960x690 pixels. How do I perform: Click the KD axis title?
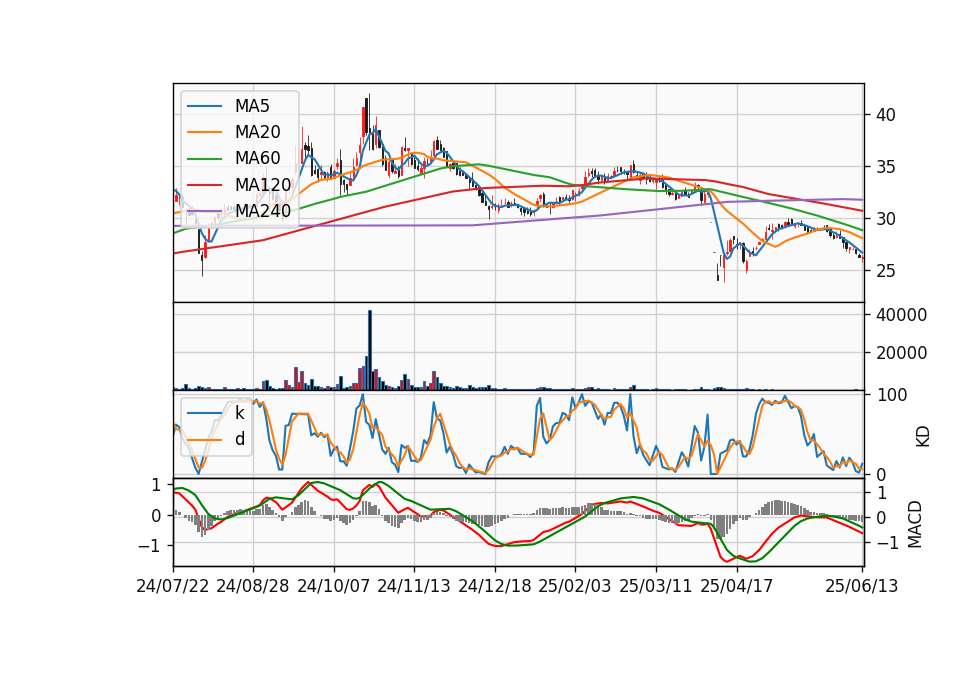coord(922,437)
